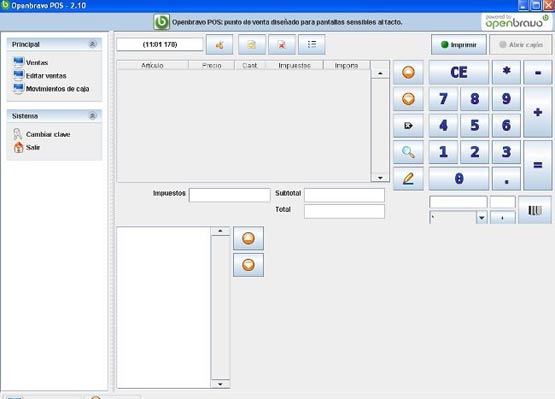Viewport: 555px width, 399px height.
Task: Click the wide entry field below keypad
Action: pos(458,202)
